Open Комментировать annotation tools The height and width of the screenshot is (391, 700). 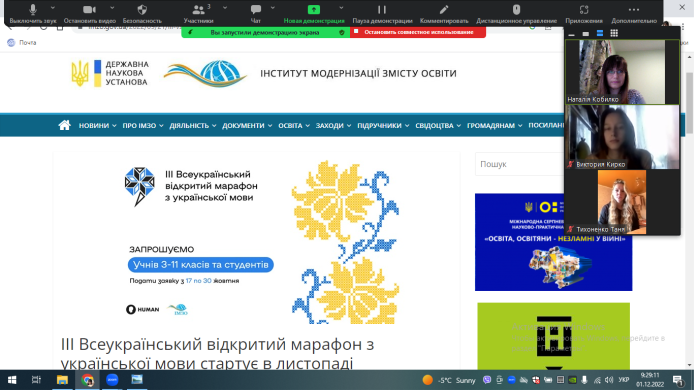pos(444,13)
